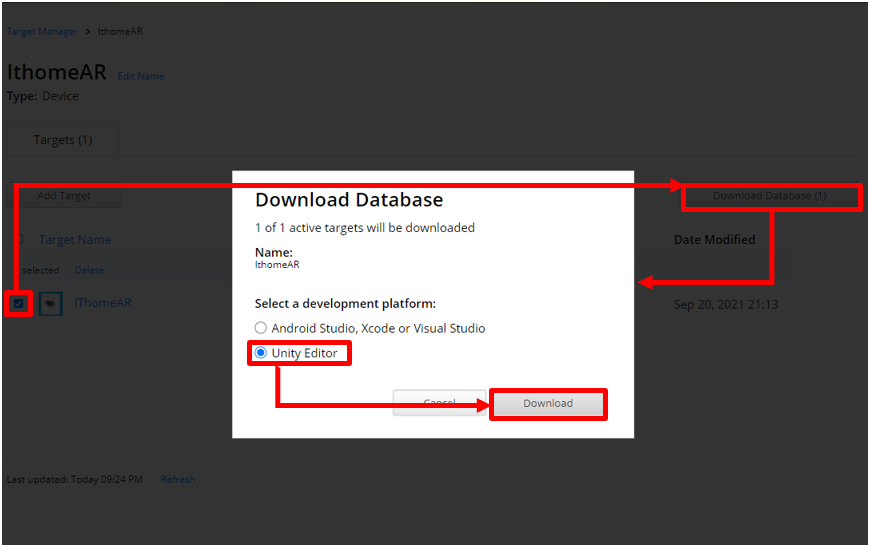Viewport: 870px width, 545px height.
Task: Sort by the Target Name column header
Action: [x=75, y=240]
